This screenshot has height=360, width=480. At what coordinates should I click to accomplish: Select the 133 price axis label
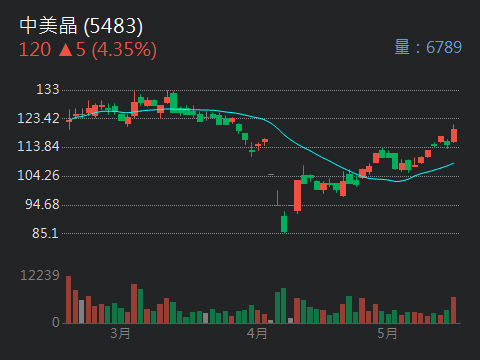48,89
